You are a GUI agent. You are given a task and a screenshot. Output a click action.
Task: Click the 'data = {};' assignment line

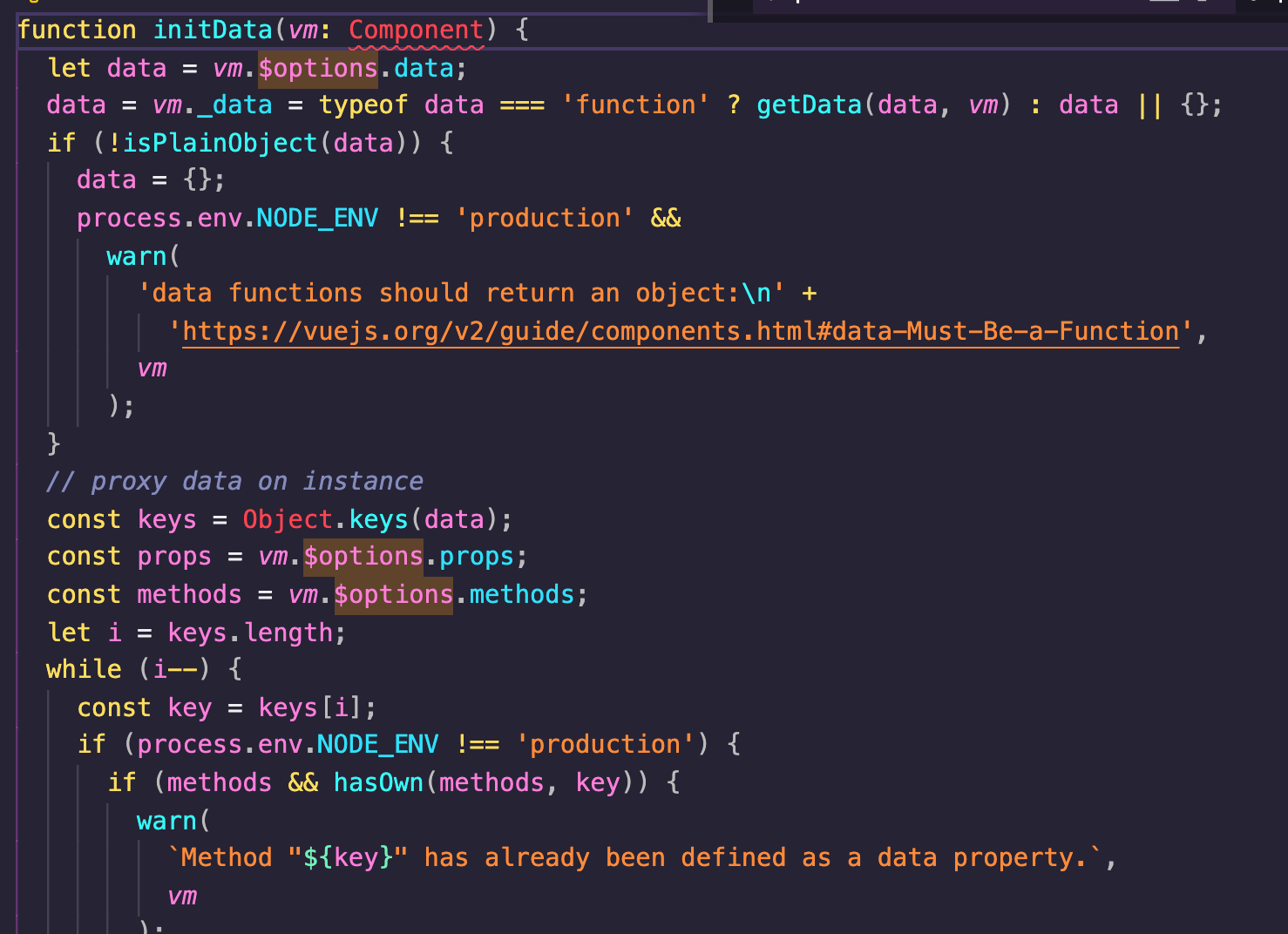coord(151,180)
